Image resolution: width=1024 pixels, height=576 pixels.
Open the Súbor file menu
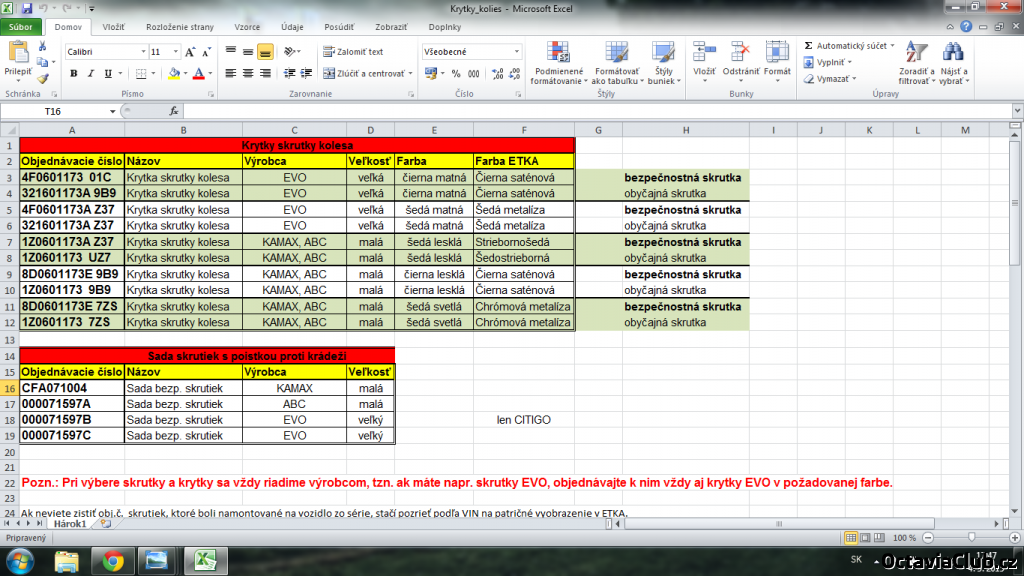21,27
